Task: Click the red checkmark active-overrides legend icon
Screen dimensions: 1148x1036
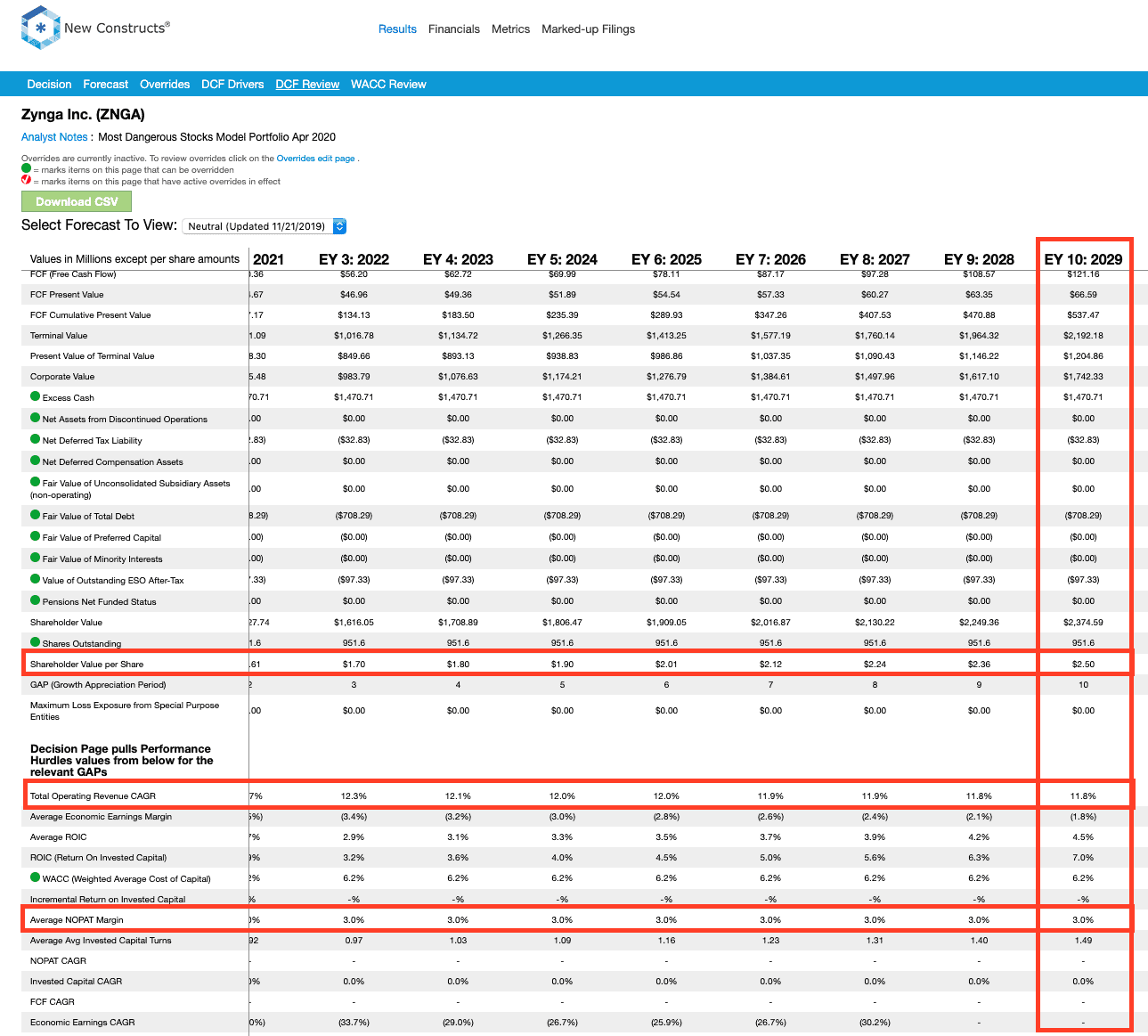Action: (x=26, y=180)
